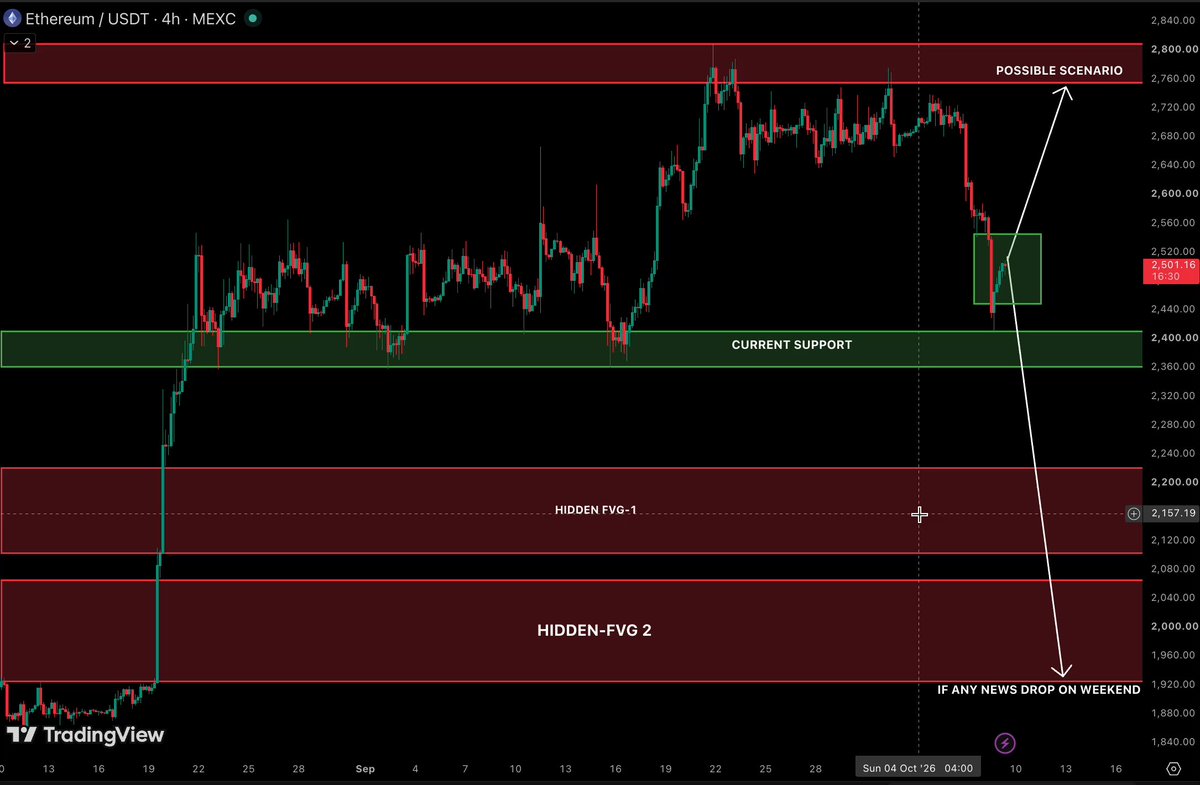Open chart settings hexagon gear icon
This screenshot has width=1200, height=785.
[x=1173, y=768]
